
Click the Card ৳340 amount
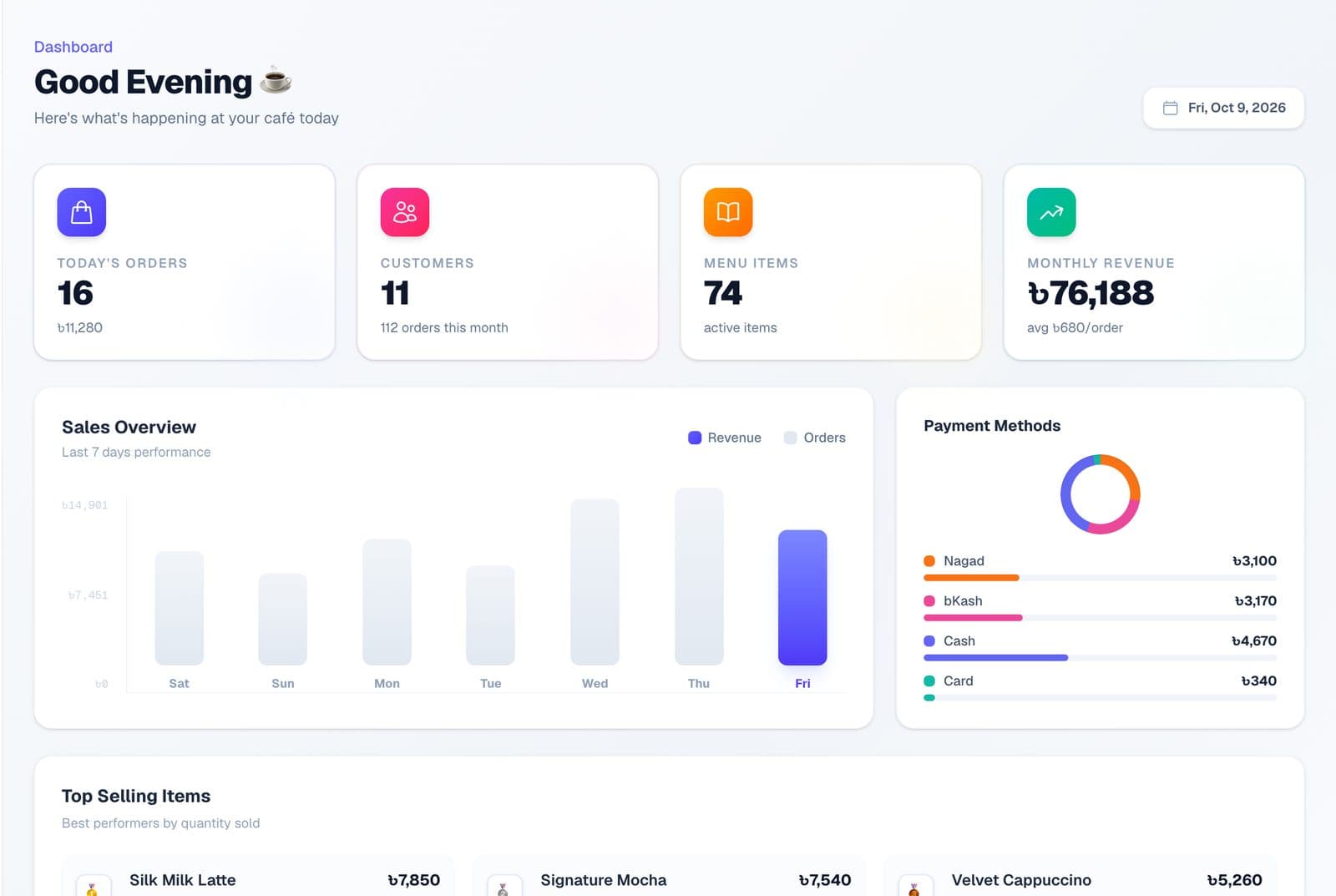coord(1258,681)
